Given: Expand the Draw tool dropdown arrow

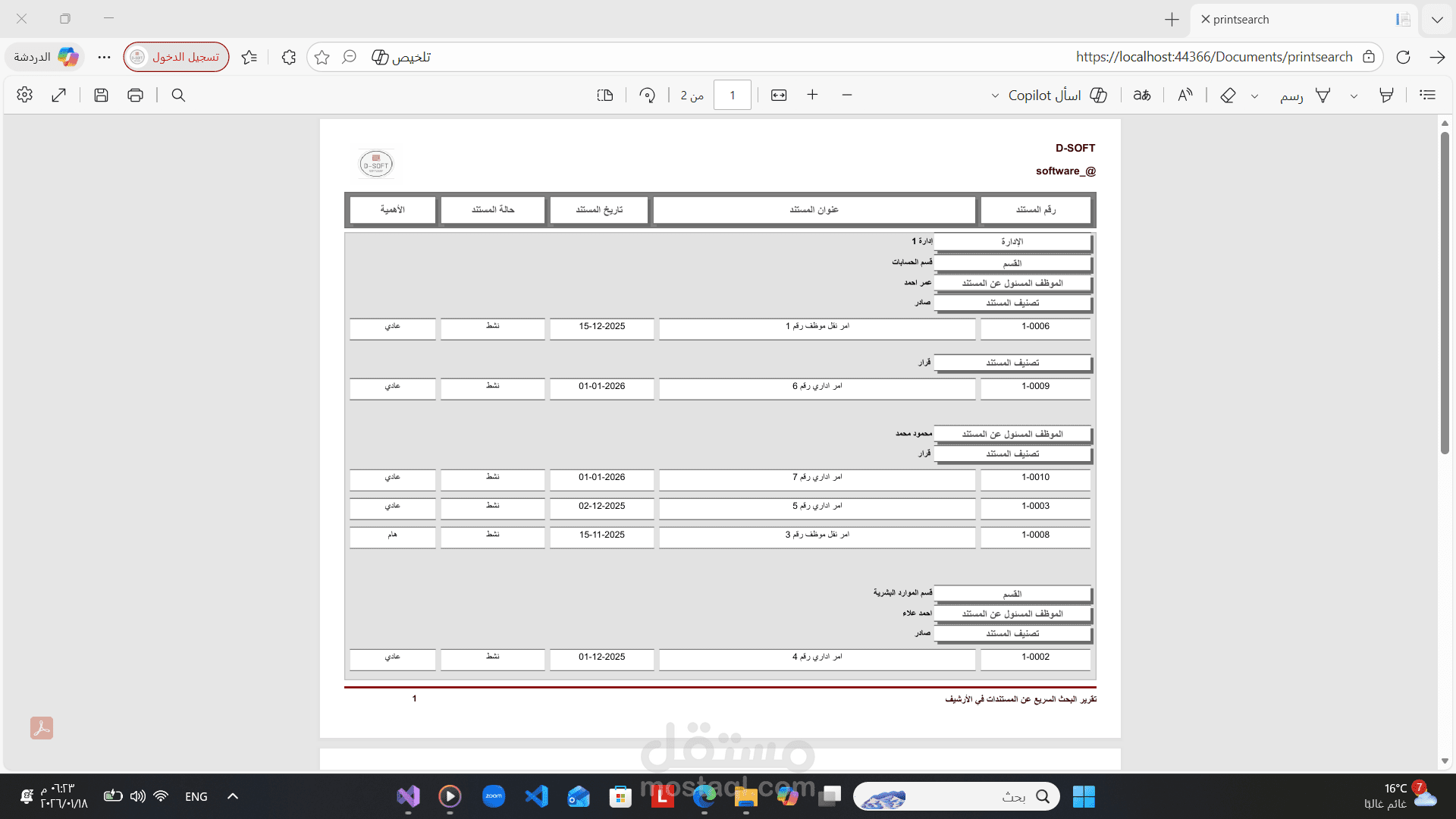Looking at the screenshot, I should (1354, 96).
